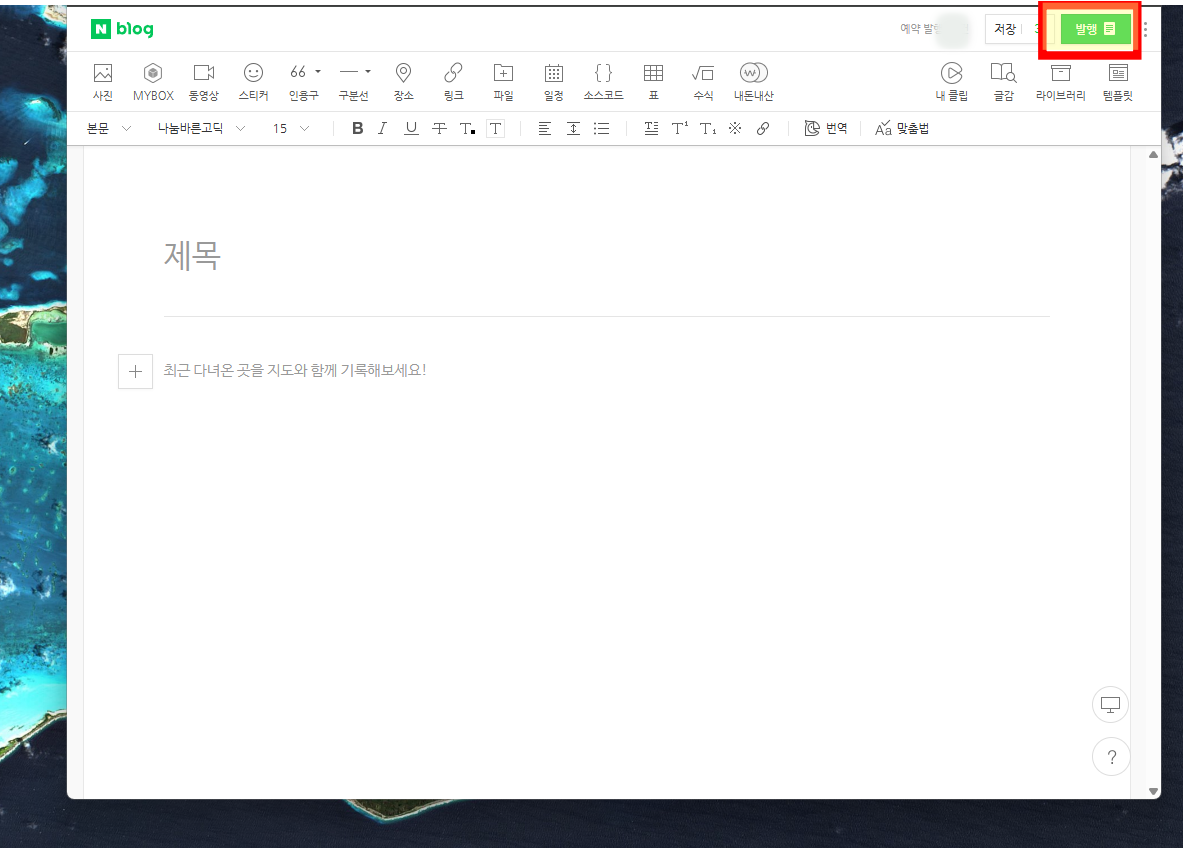Insert special character symbol
The width and height of the screenshot is (1183, 848).
[735, 128]
